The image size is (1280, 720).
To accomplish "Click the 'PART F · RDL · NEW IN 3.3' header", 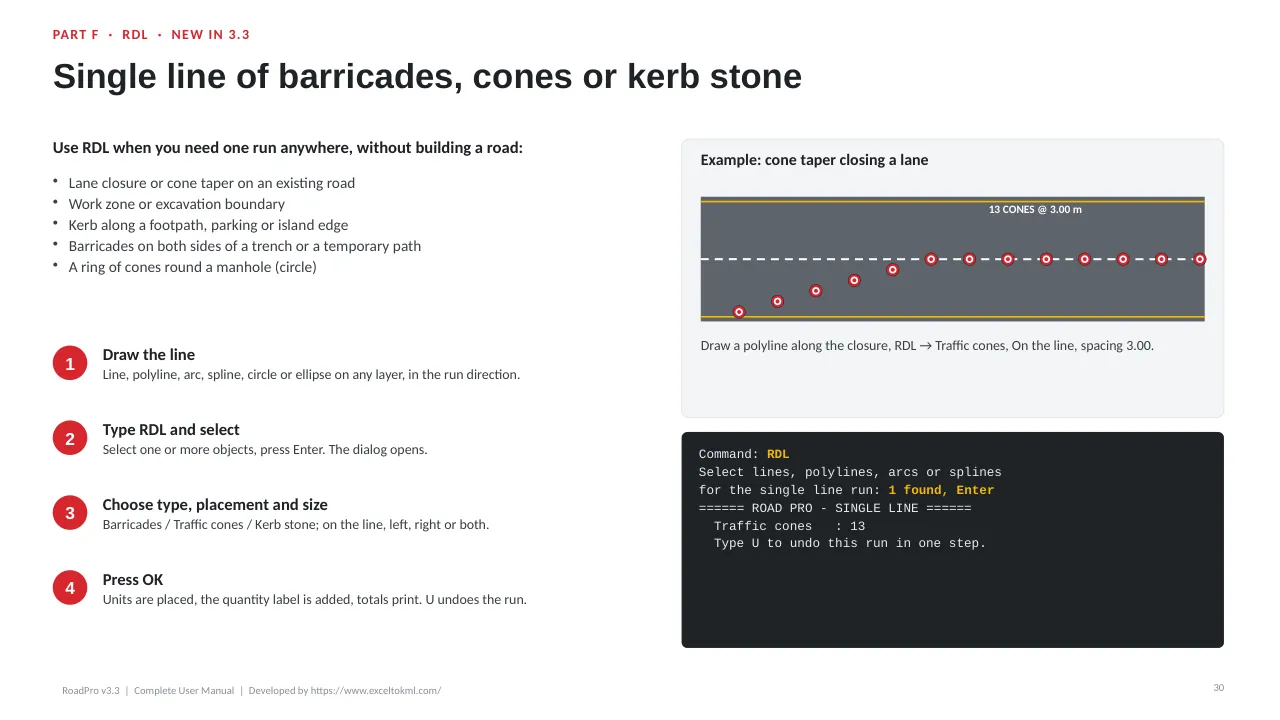I will 151,35.
